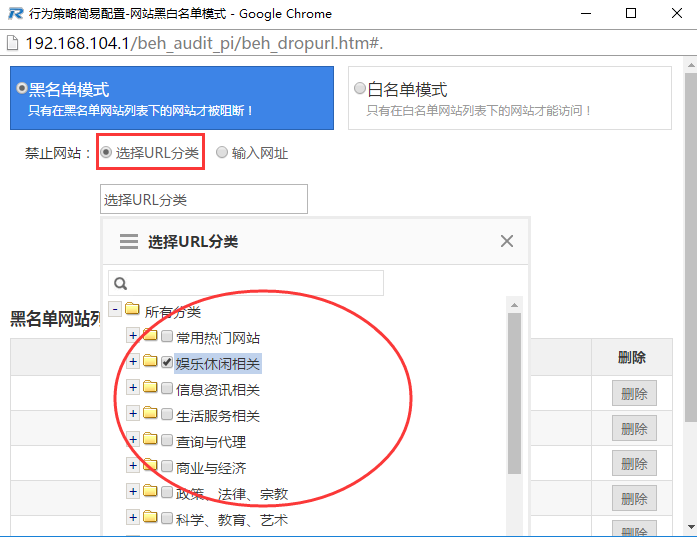Image resolution: width=697 pixels, height=537 pixels.
Task: Click the search magnifier icon in popup
Action: click(x=119, y=283)
